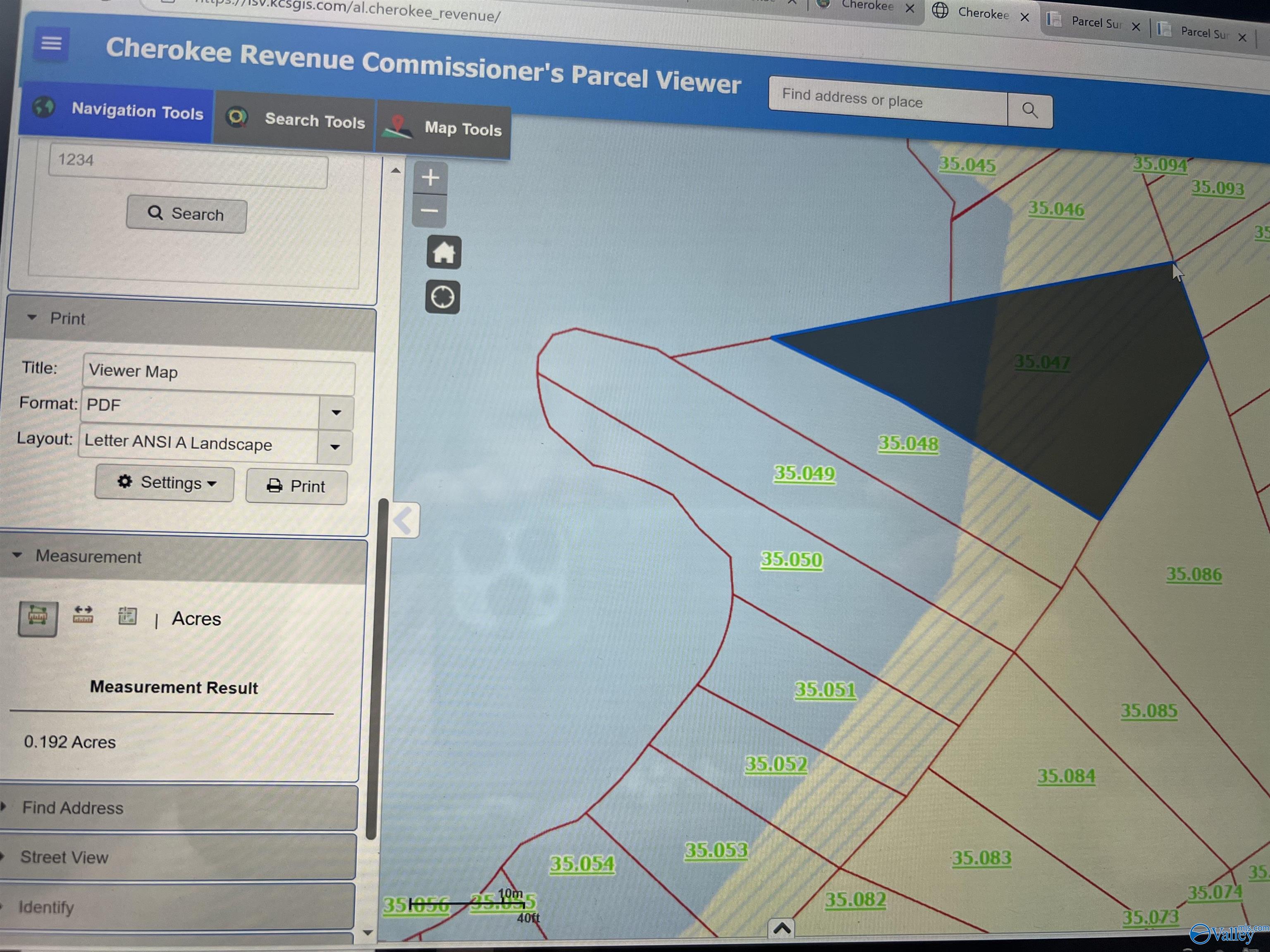The height and width of the screenshot is (952, 1270).
Task: Click parcel label 35.094
Action: (x=1160, y=165)
